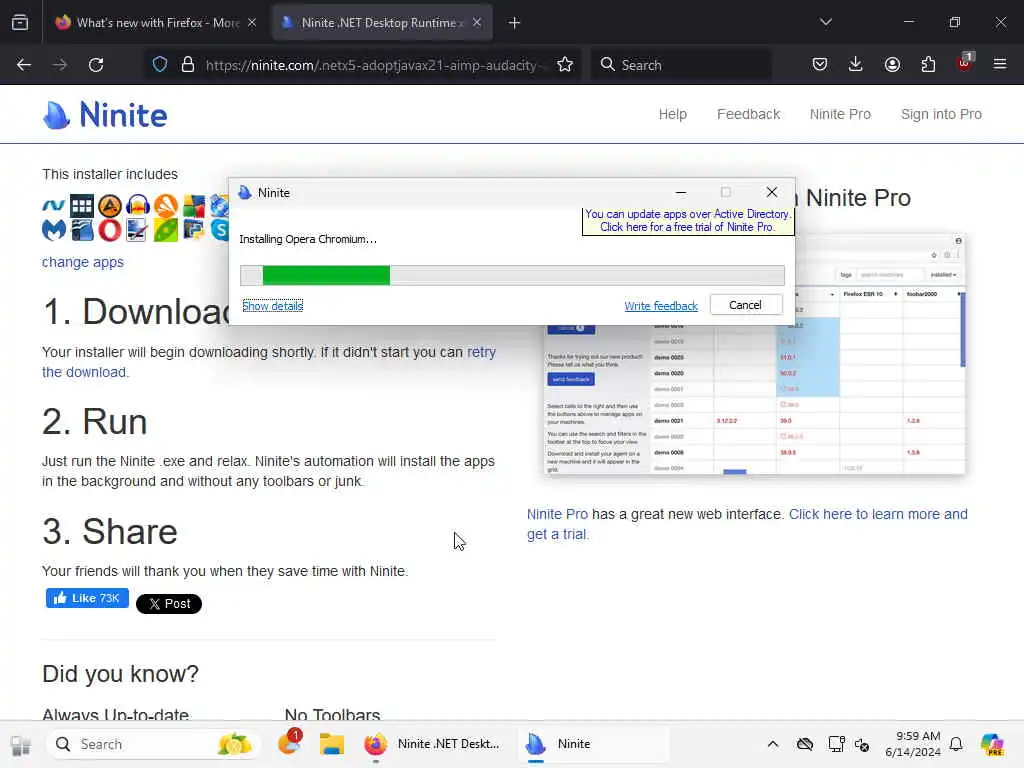Click the X Post share button
This screenshot has height=768, width=1024.
[x=168, y=603]
